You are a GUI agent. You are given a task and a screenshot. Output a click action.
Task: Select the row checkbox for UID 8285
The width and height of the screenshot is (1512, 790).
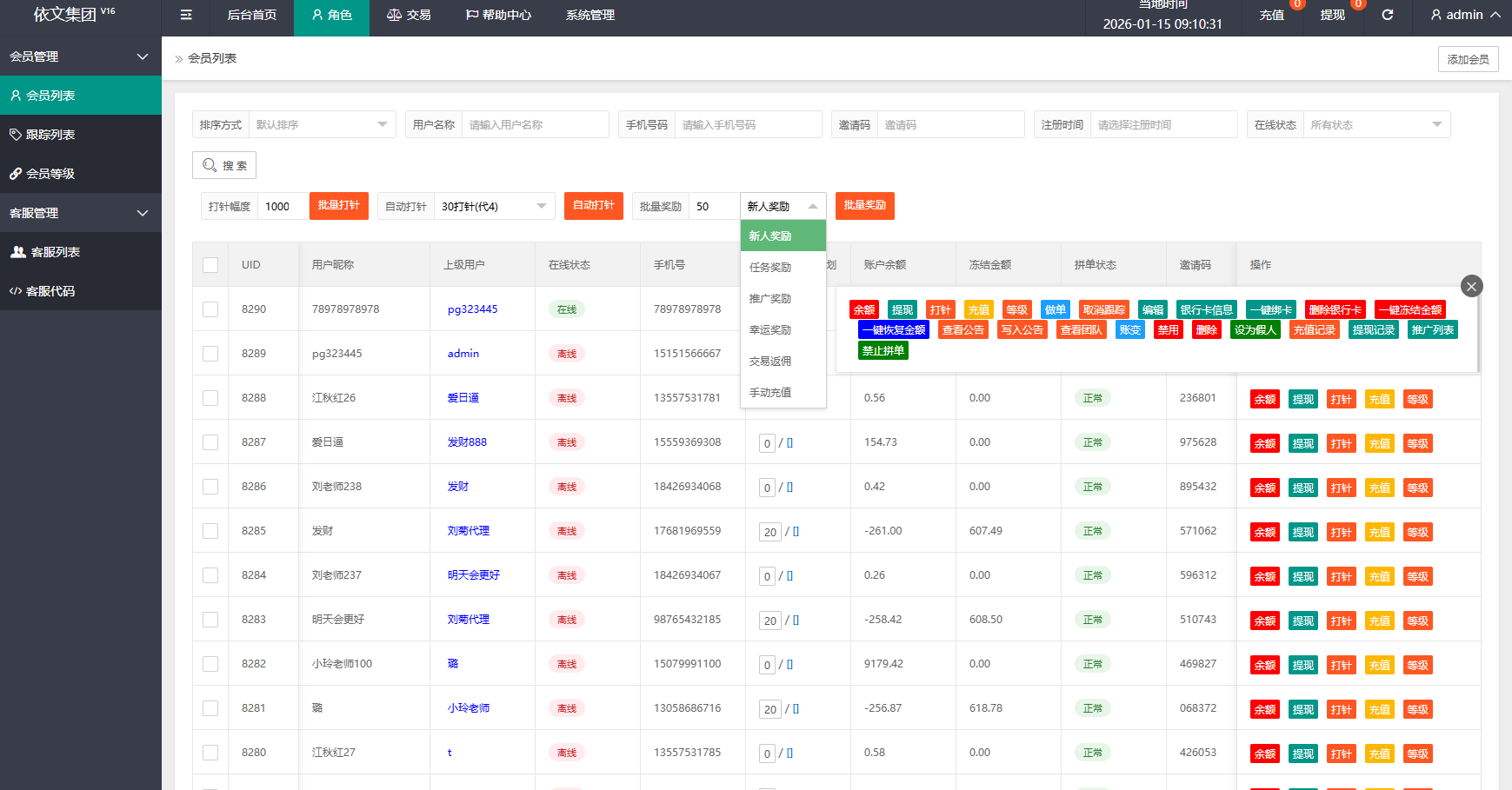(x=210, y=531)
